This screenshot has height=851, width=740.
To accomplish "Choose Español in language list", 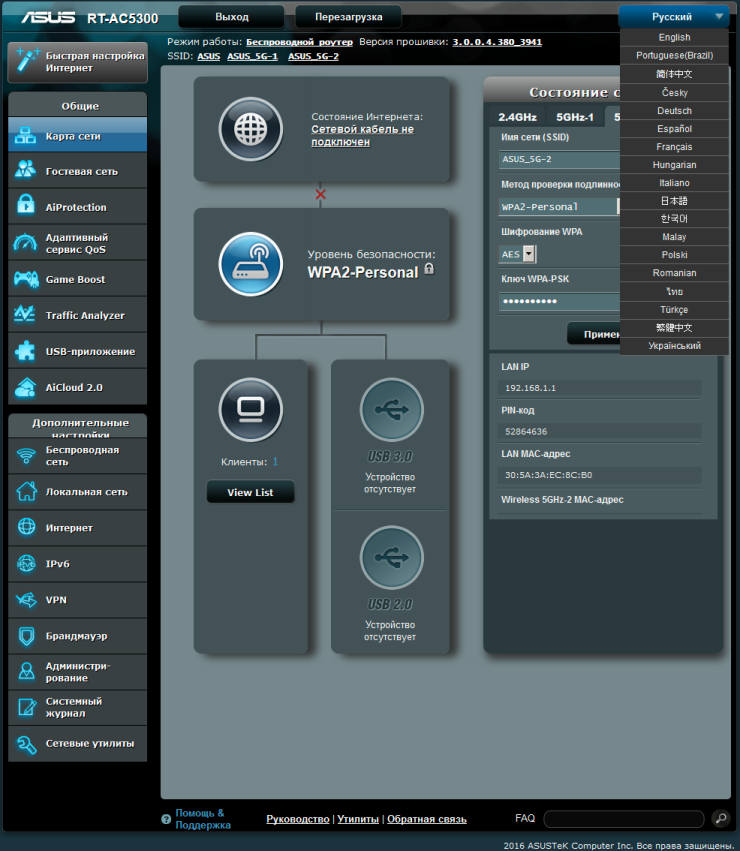I will (x=674, y=129).
